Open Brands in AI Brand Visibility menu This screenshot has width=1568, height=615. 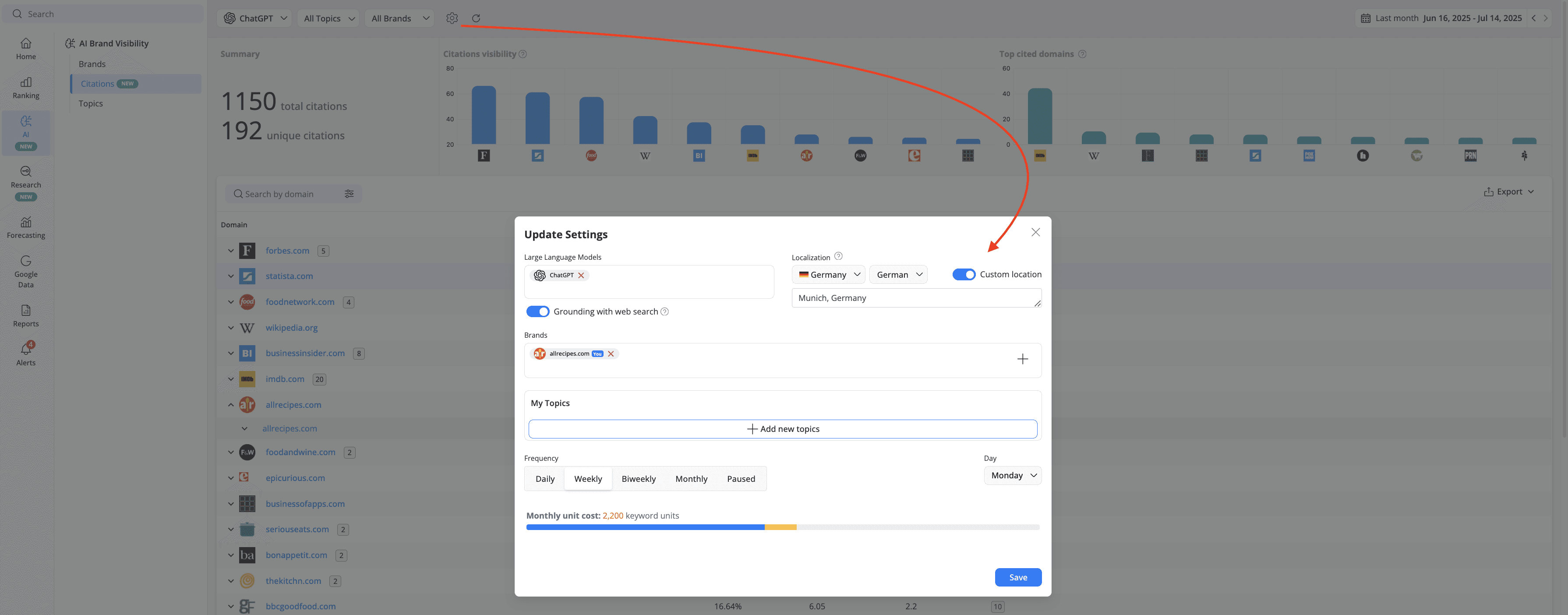click(92, 64)
